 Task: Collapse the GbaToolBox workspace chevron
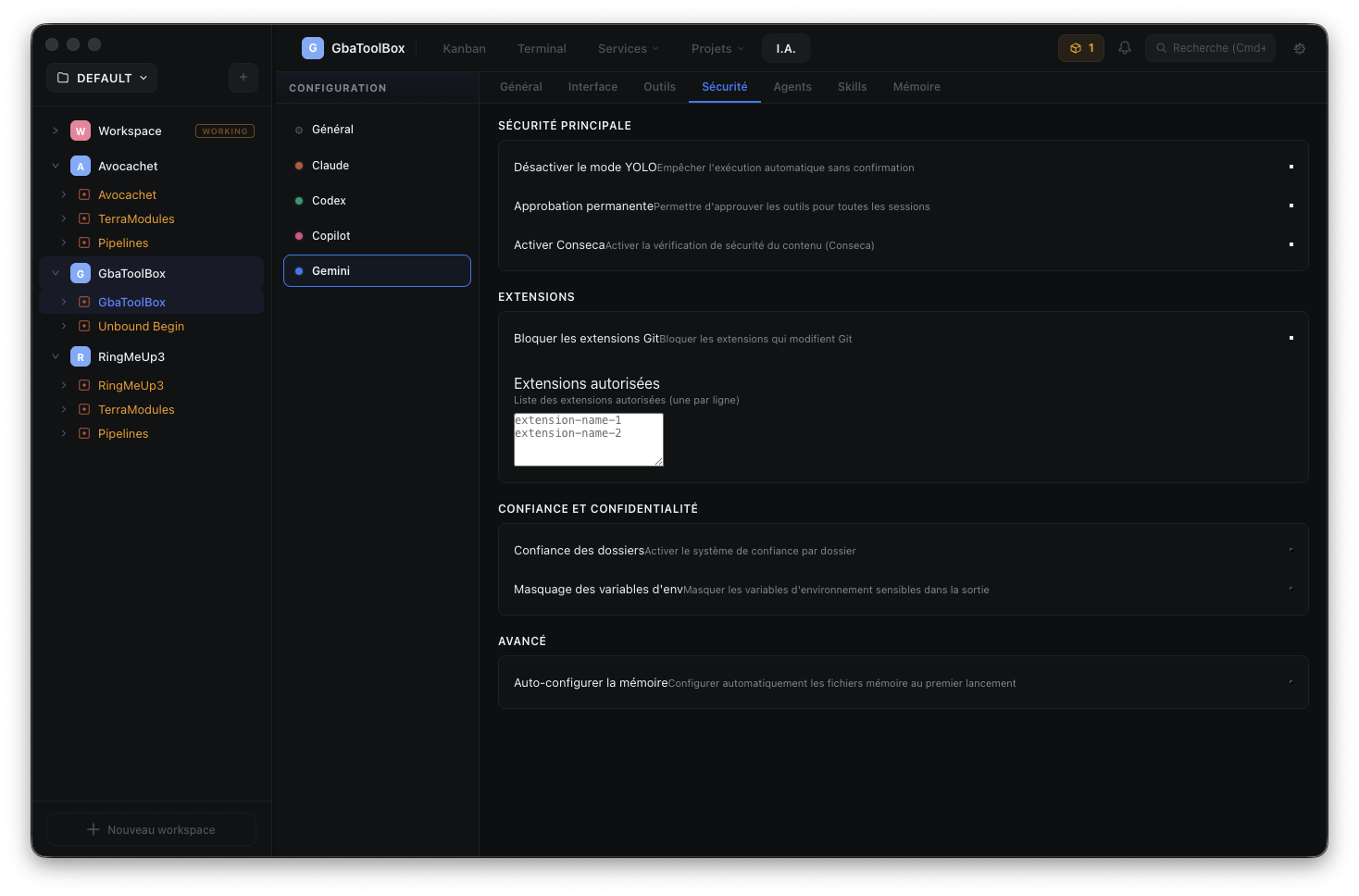click(56, 273)
